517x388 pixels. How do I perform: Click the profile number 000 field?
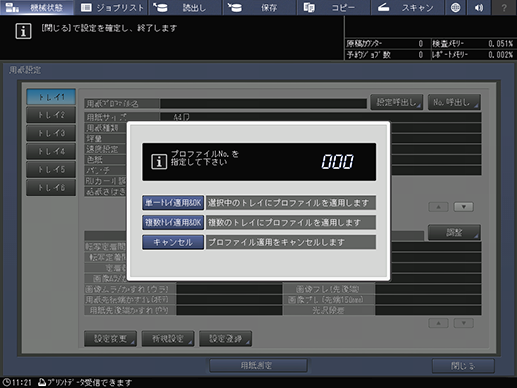(x=337, y=162)
